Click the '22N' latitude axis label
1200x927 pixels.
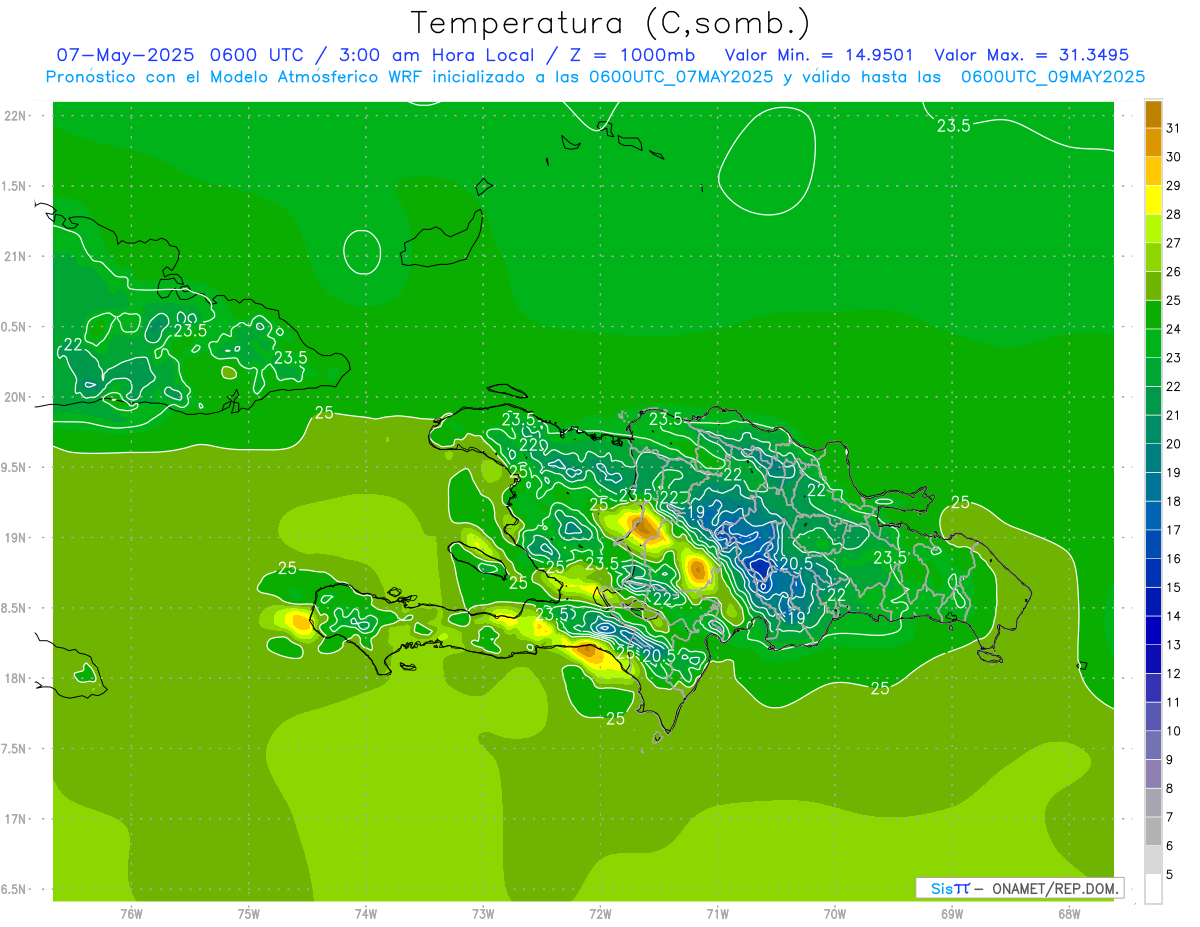coord(15,116)
